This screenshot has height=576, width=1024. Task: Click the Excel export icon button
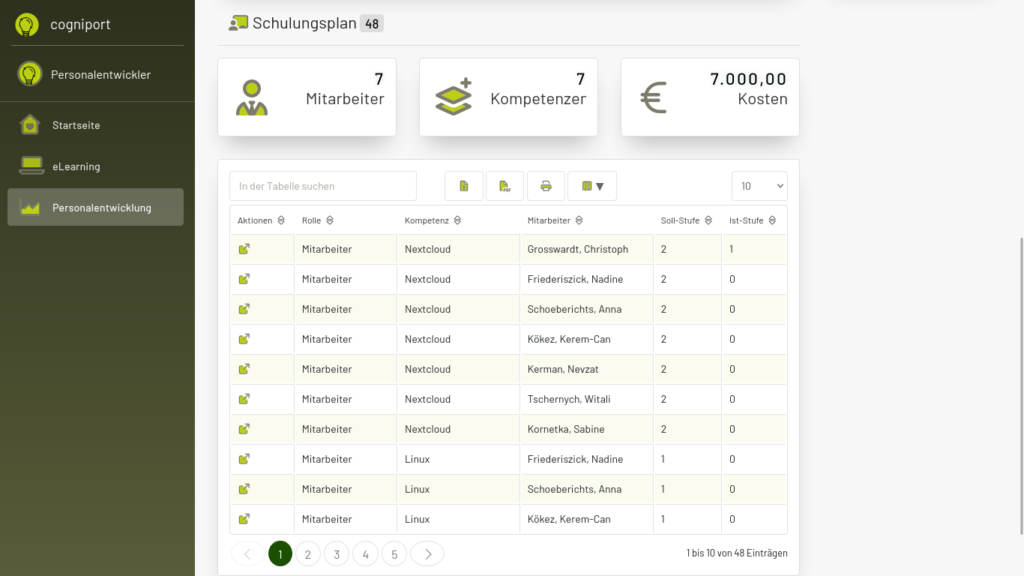coord(464,186)
